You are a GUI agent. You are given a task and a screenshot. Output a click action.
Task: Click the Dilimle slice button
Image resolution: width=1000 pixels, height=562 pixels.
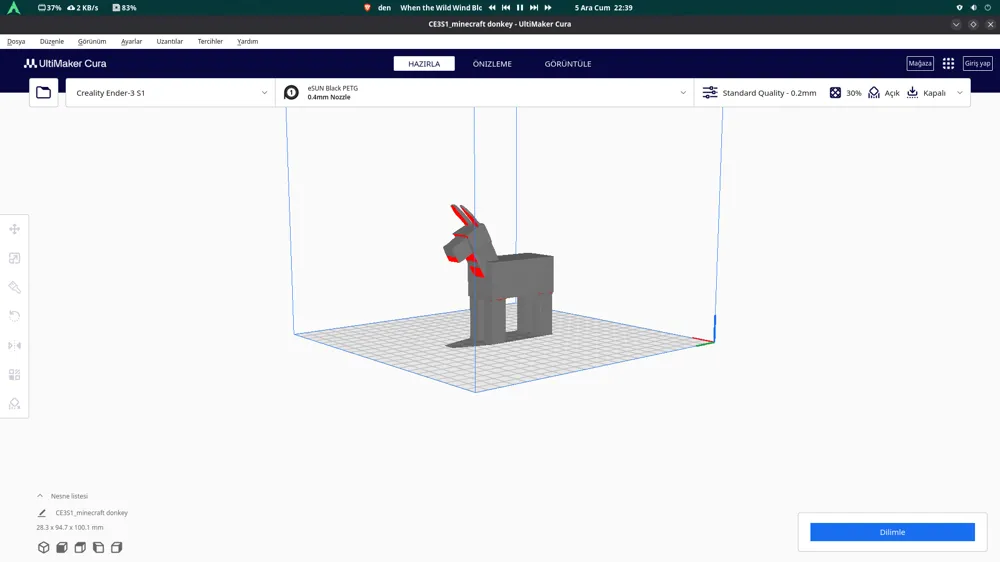(x=892, y=532)
